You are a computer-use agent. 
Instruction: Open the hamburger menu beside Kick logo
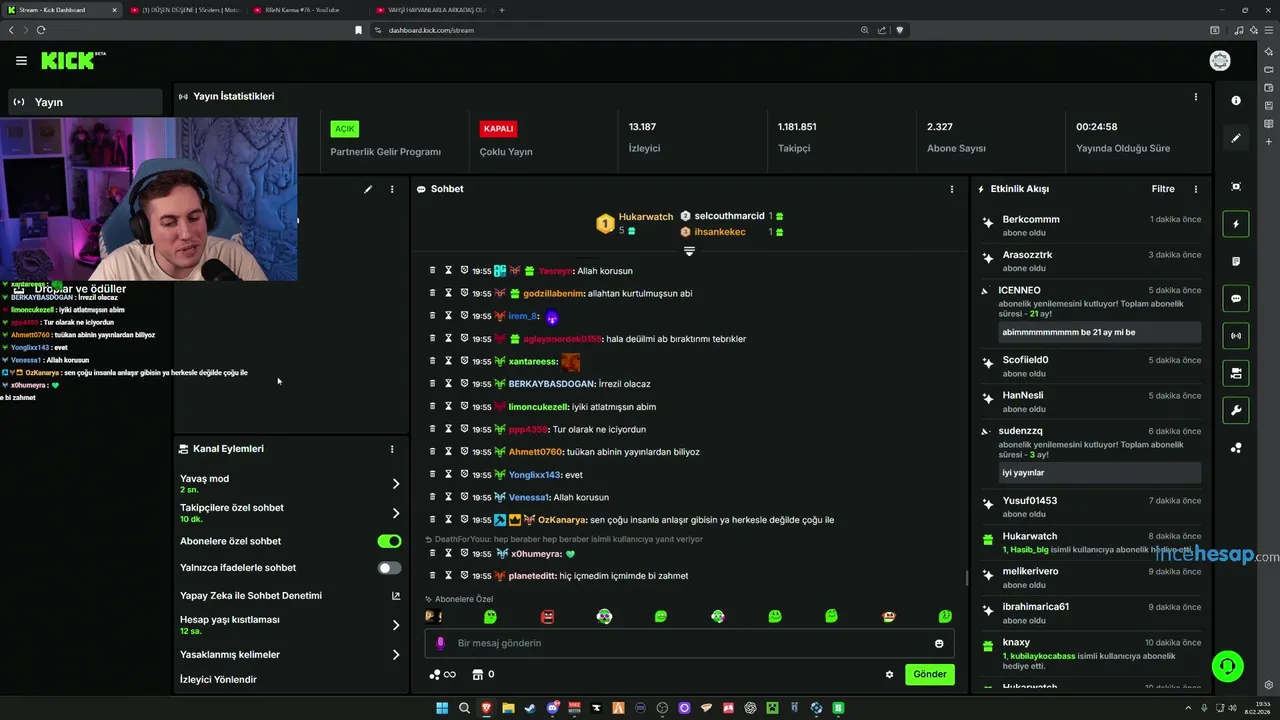click(x=21, y=61)
